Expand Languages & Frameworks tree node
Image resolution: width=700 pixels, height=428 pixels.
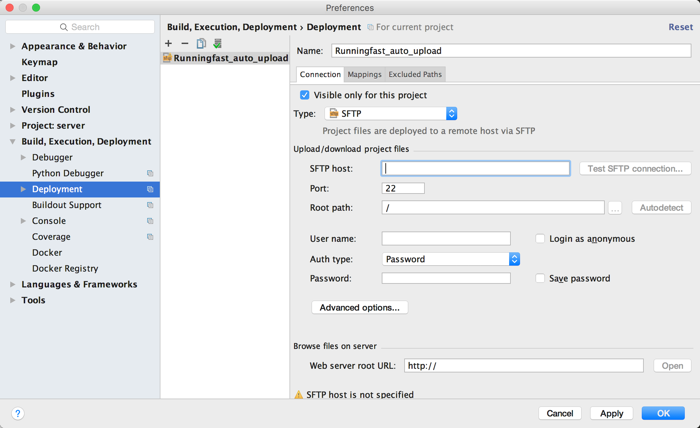(x=13, y=285)
